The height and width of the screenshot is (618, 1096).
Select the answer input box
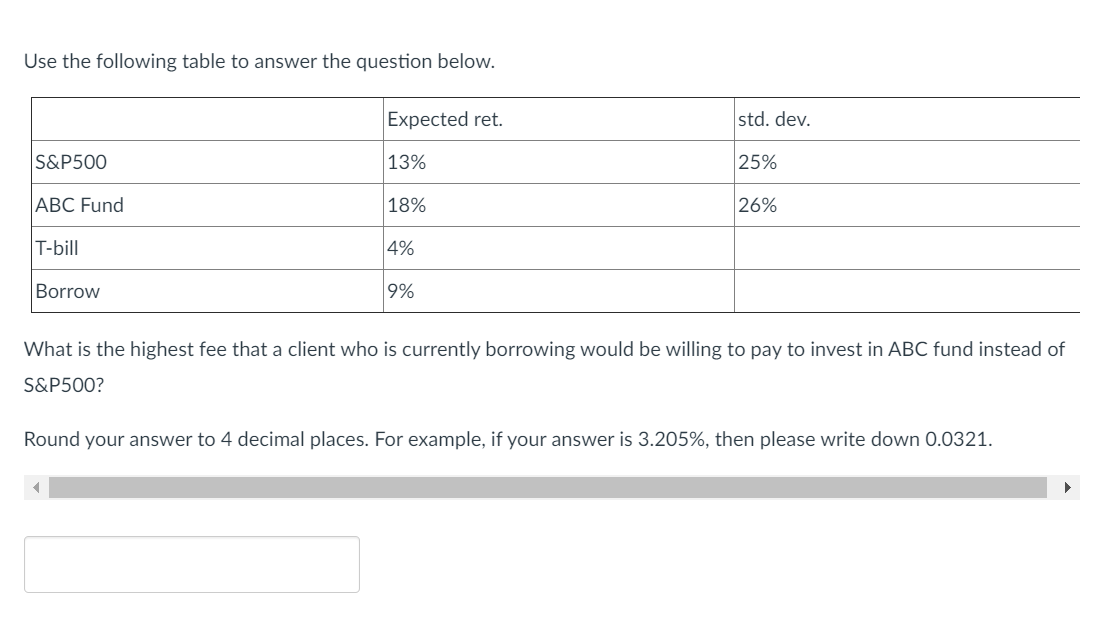pos(192,564)
